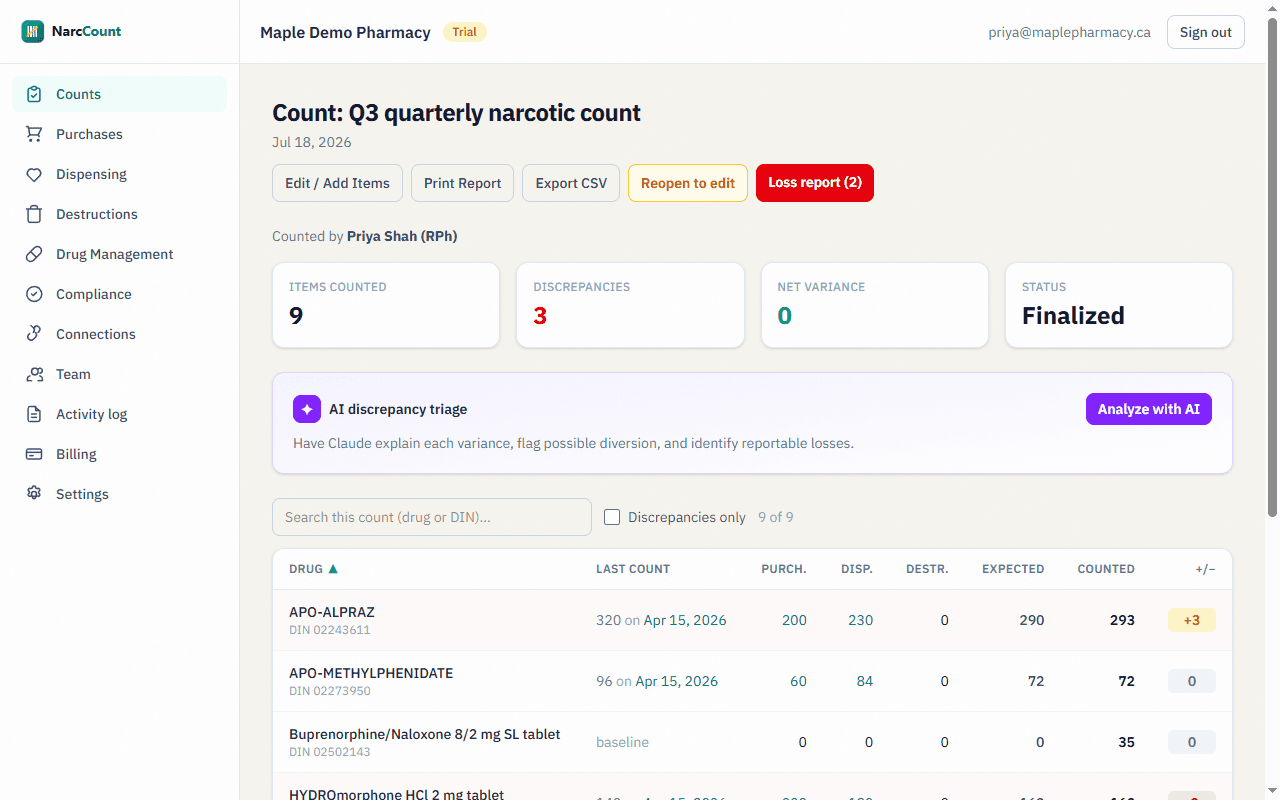This screenshot has width=1280, height=800.
Task: Click the Billing card icon
Action: click(x=34, y=454)
